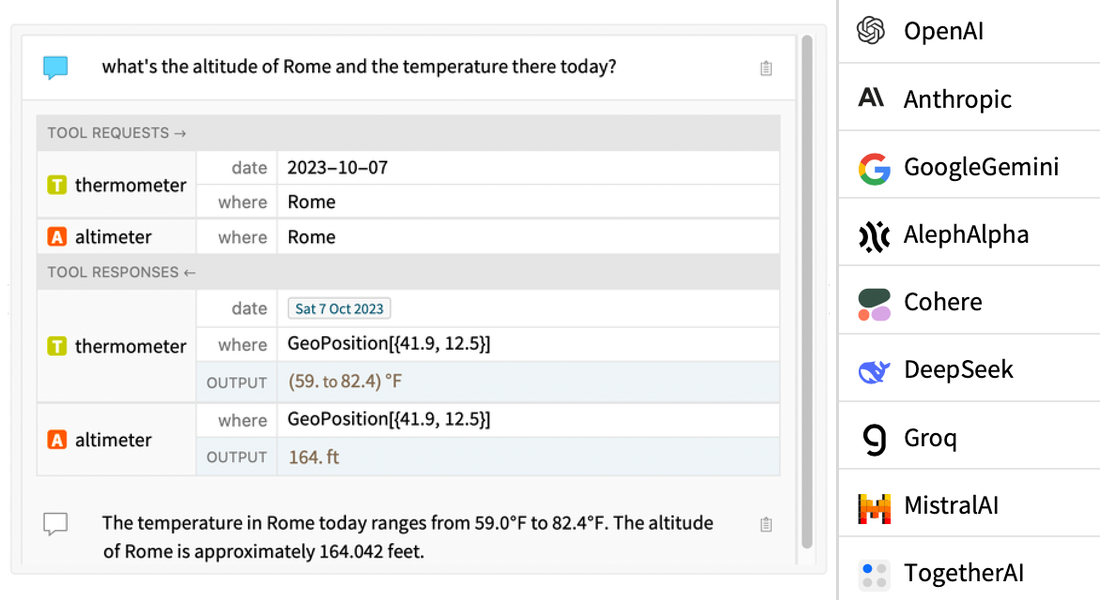Click the Cohere logo icon

[x=874, y=303]
